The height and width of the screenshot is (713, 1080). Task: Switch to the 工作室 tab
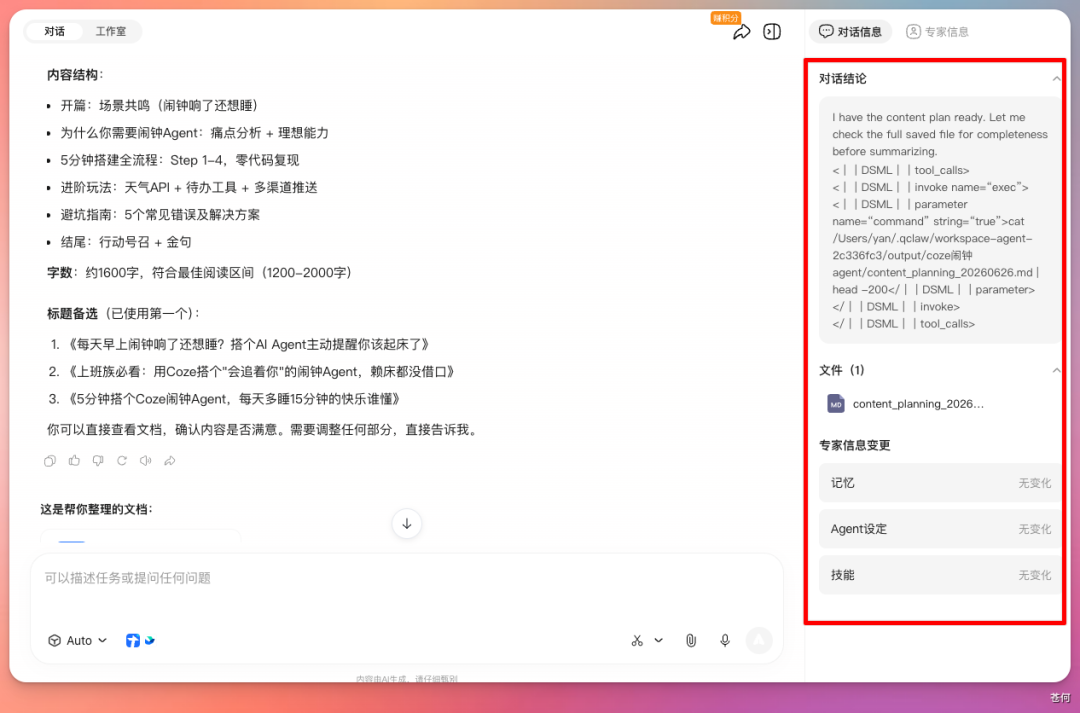pos(111,32)
